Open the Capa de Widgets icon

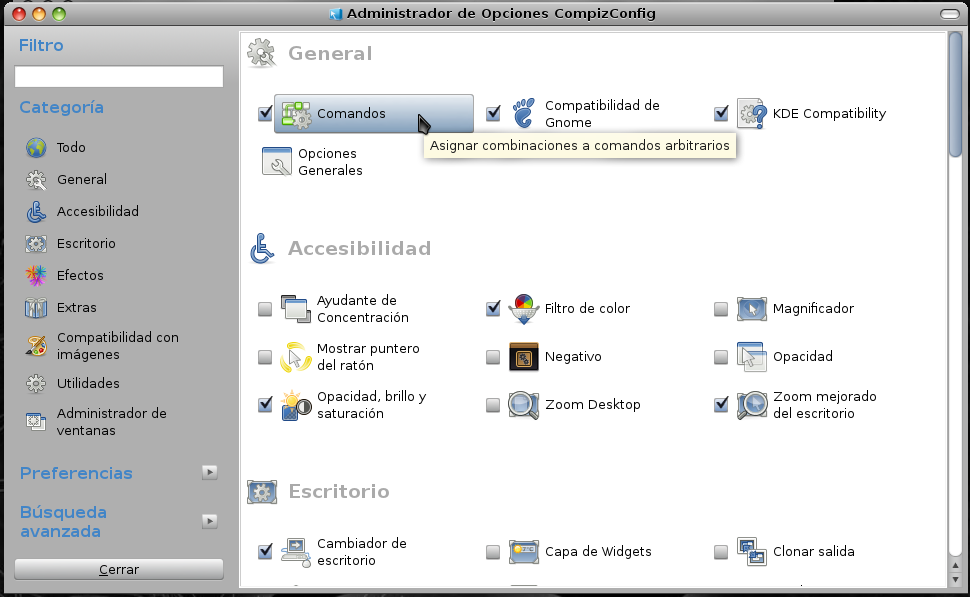coord(524,552)
